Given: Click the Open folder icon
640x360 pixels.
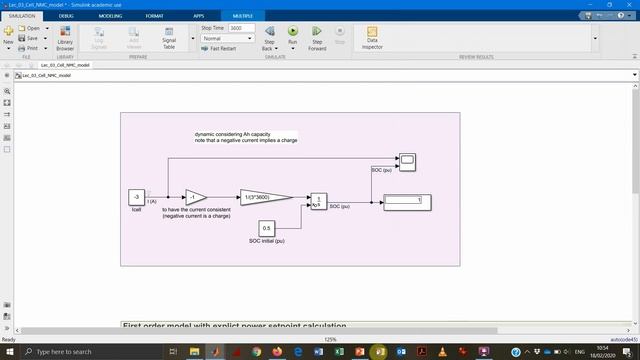Looking at the screenshot, I should pyautogui.click(x=22, y=28).
